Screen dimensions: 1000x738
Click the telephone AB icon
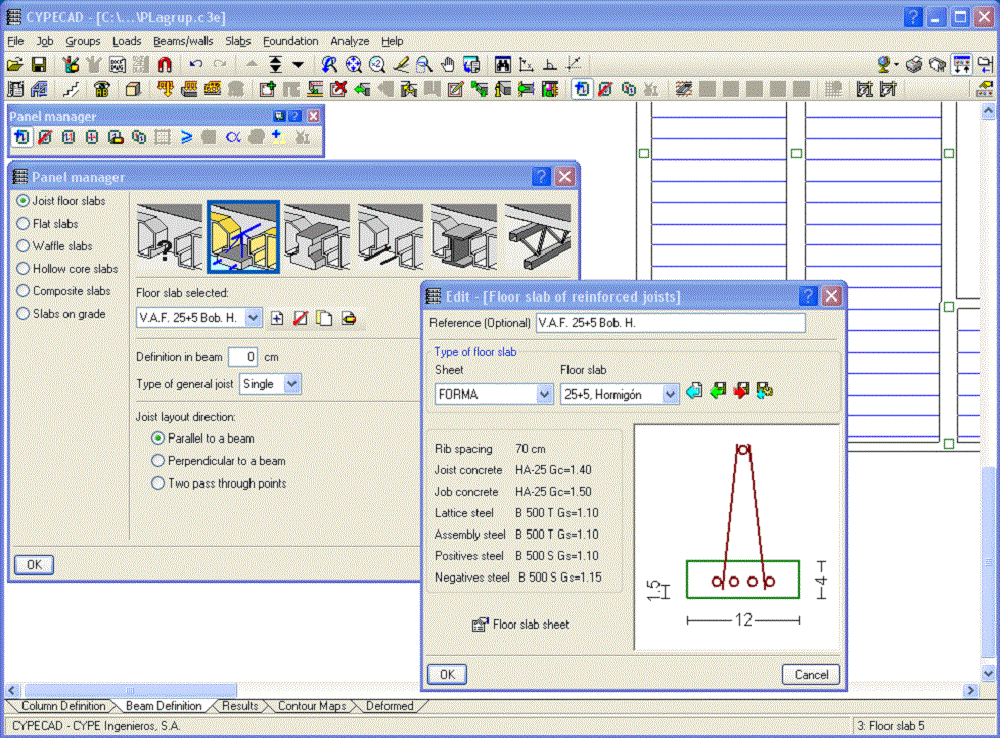[101, 89]
